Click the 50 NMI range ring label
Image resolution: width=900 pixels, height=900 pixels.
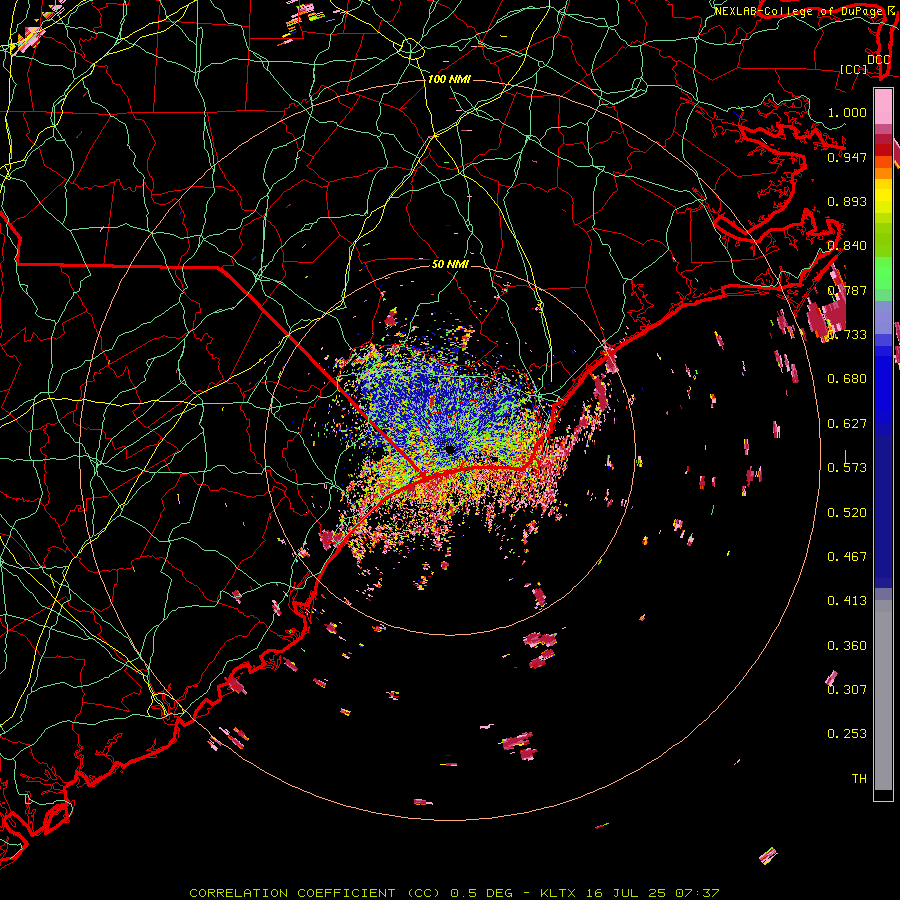point(450,264)
